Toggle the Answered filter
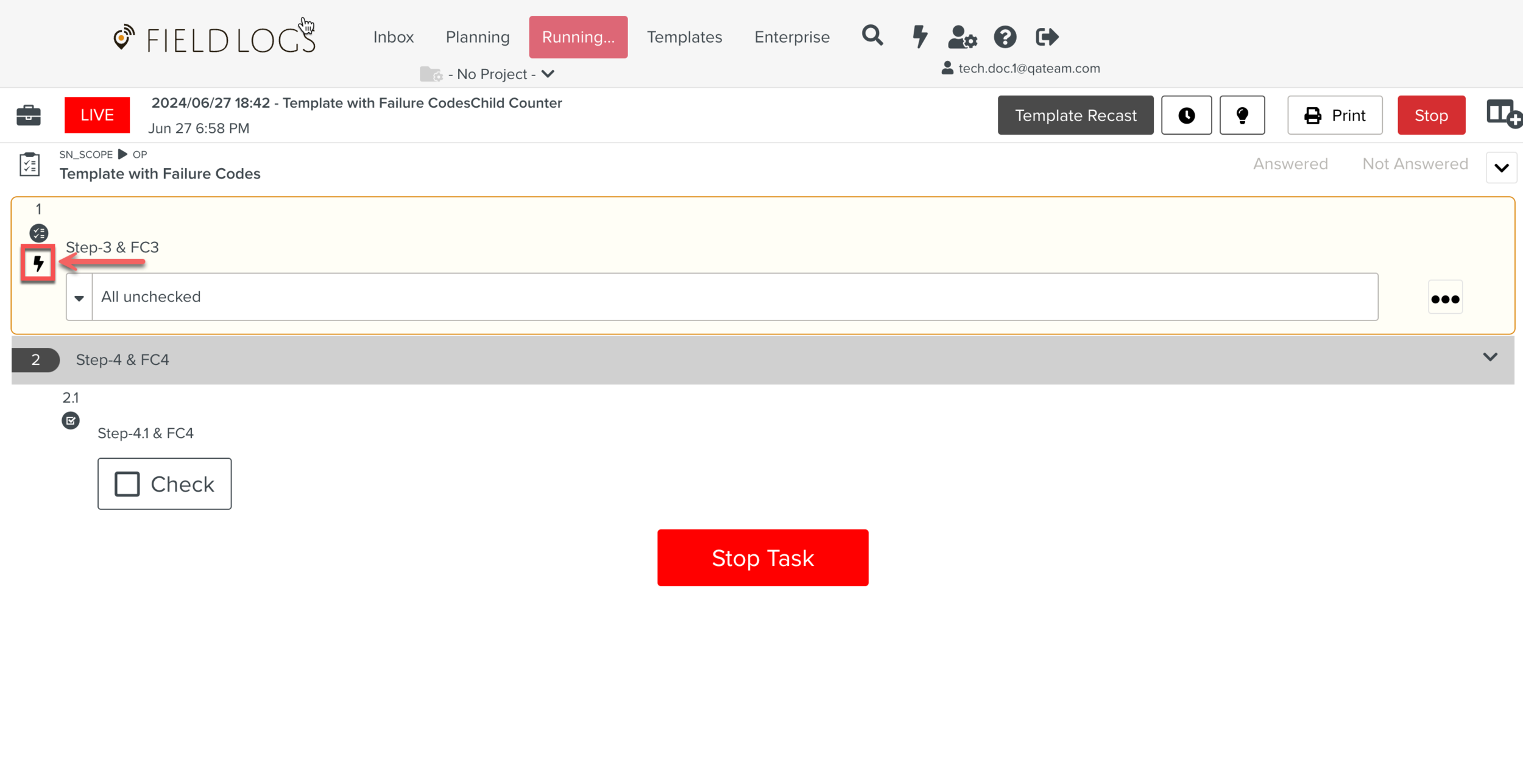Screen dimensions: 1523x784 tap(1290, 164)
